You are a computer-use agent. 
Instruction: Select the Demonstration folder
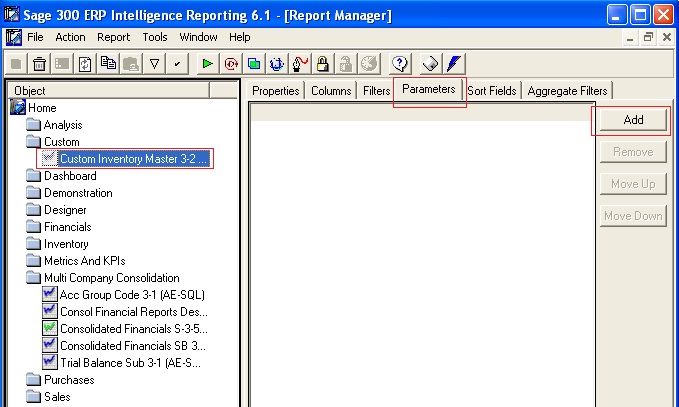(x=78, y=193)
